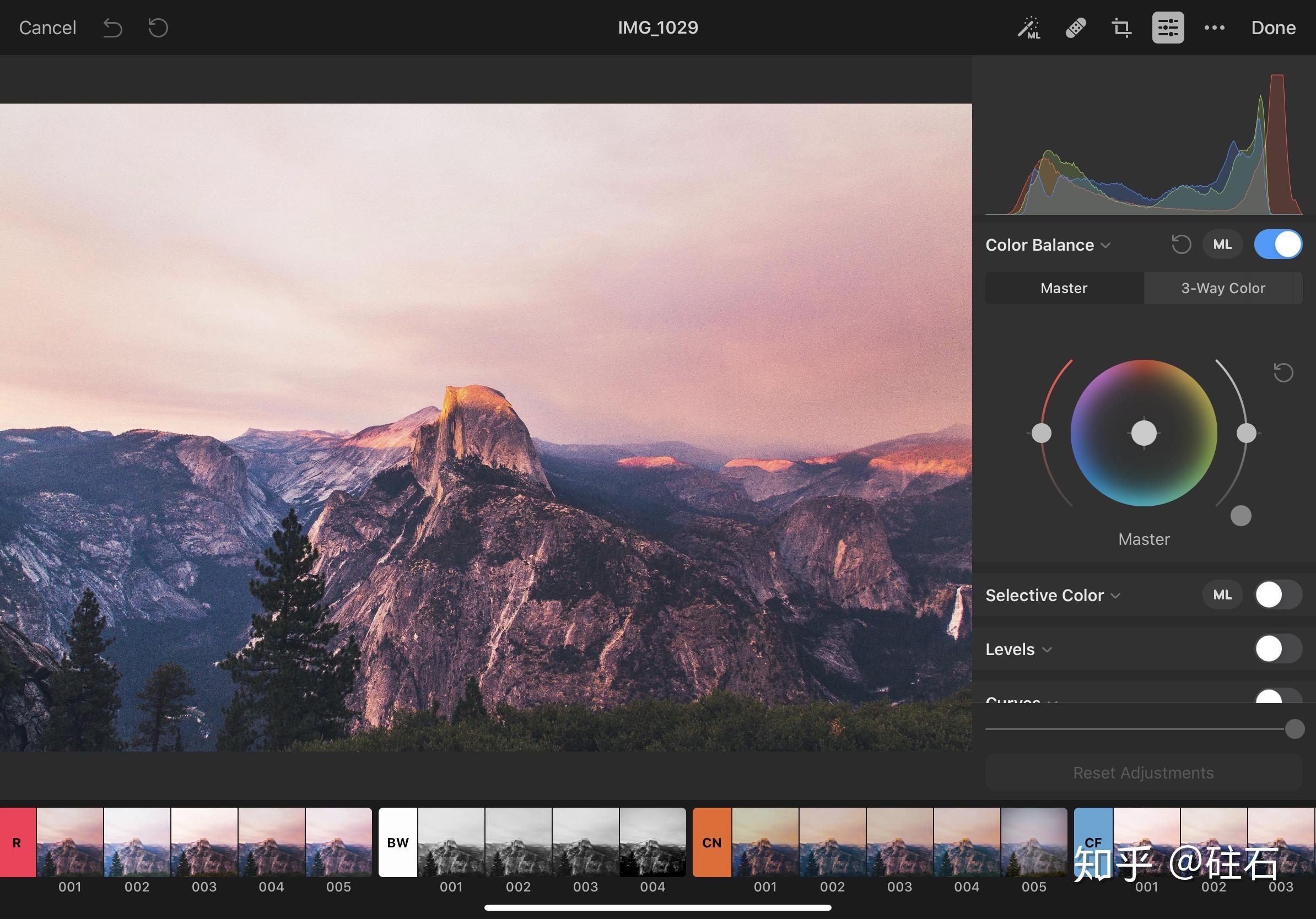The image size is (1316, 919).
Task: Apply the BW 003 preset thumbnail
Action: click(585, 842)
